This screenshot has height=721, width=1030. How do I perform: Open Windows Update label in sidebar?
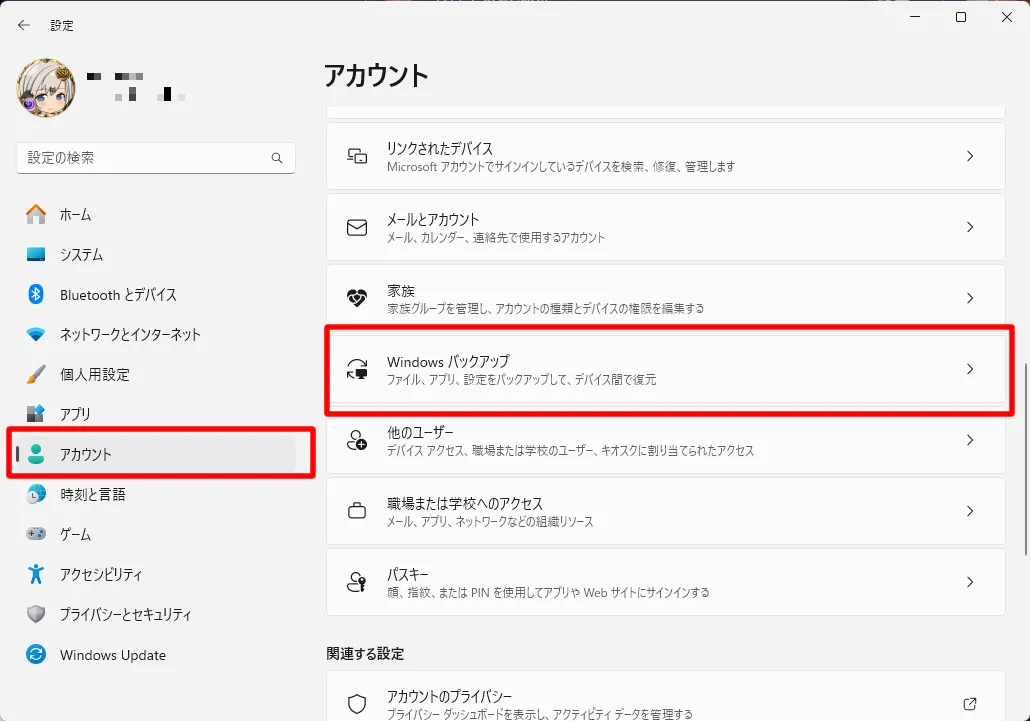pyautogui.click(x=113, y=655)
